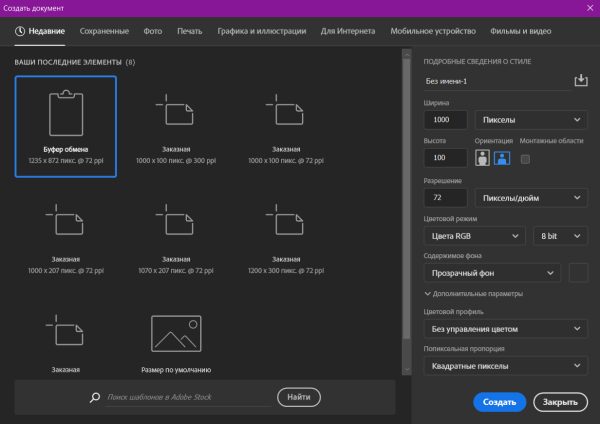
Task: Open the Цвета RGB color mode dropdown
Action: point(474,236)
